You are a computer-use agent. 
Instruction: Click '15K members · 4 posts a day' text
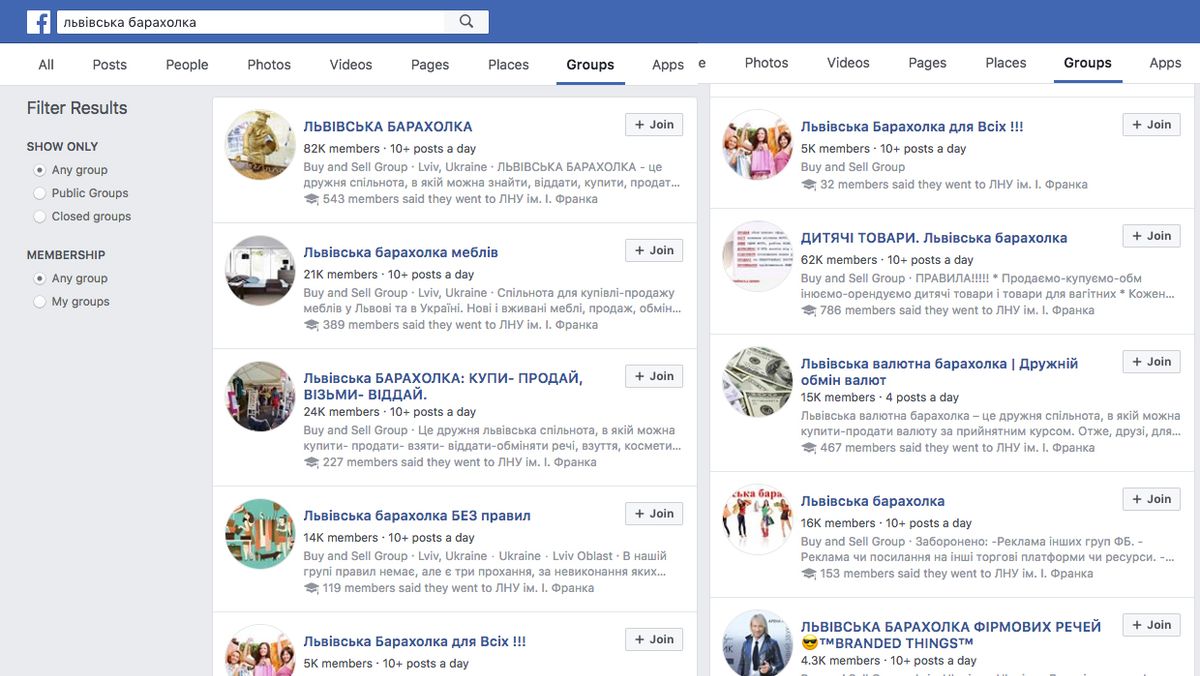[879, 397]
